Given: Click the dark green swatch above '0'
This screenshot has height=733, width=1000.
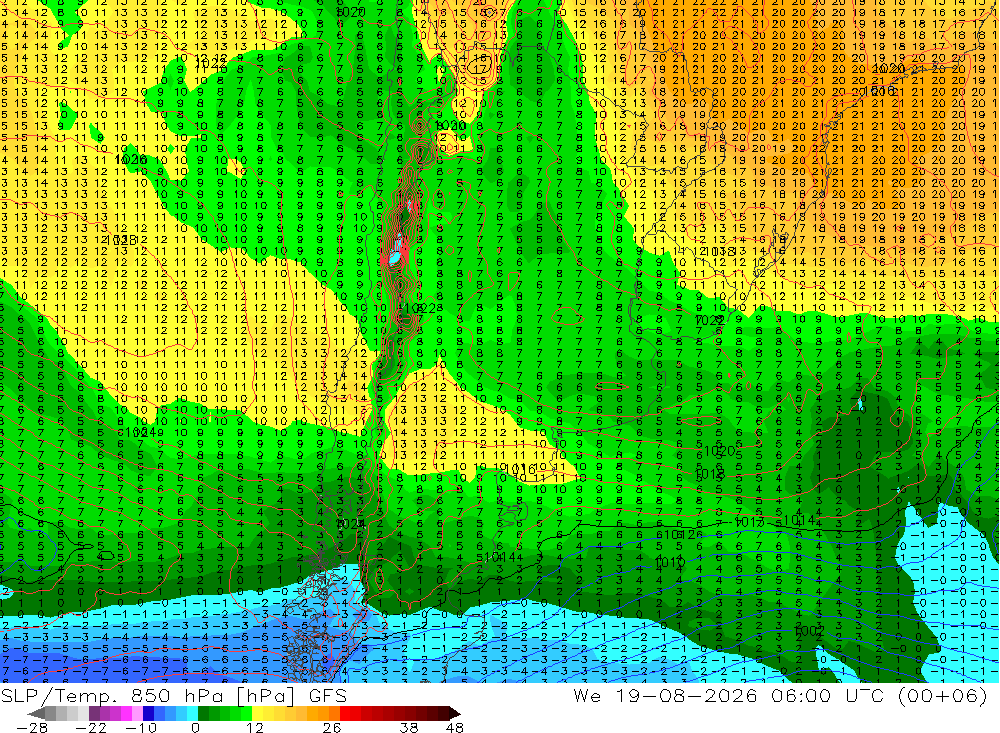Looking at the screenshot, I should (203, 713).
